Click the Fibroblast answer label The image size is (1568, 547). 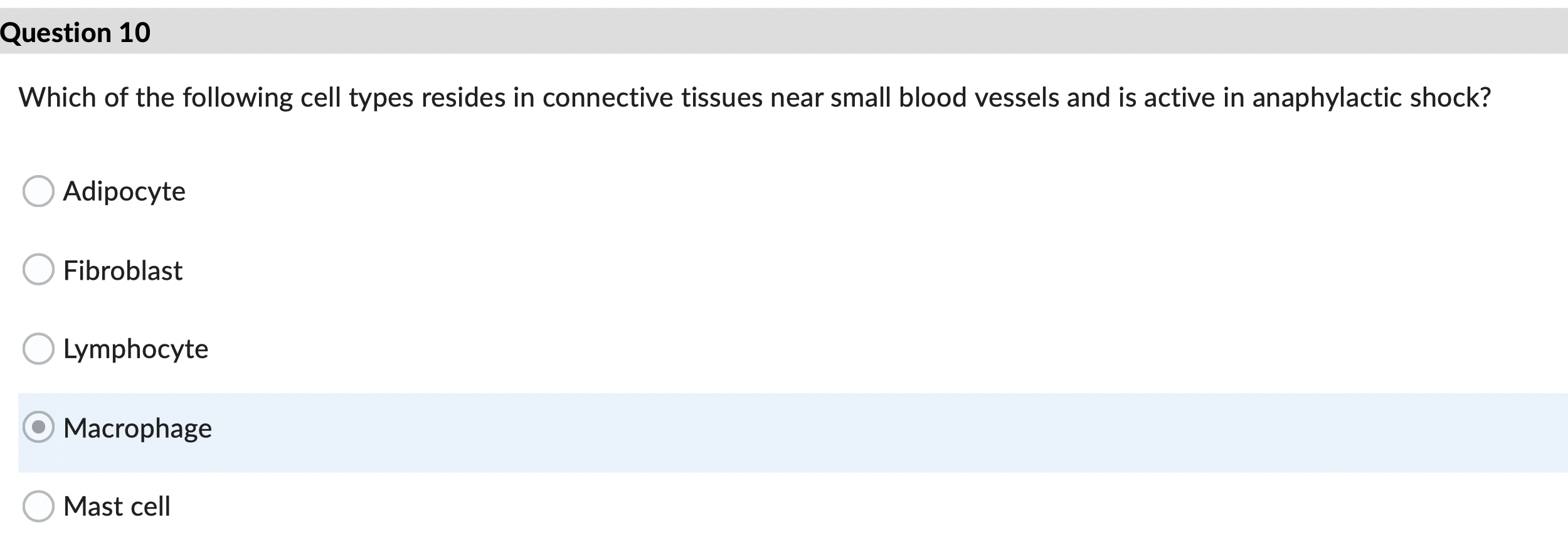pyautogui.click(x=122, y=270)
